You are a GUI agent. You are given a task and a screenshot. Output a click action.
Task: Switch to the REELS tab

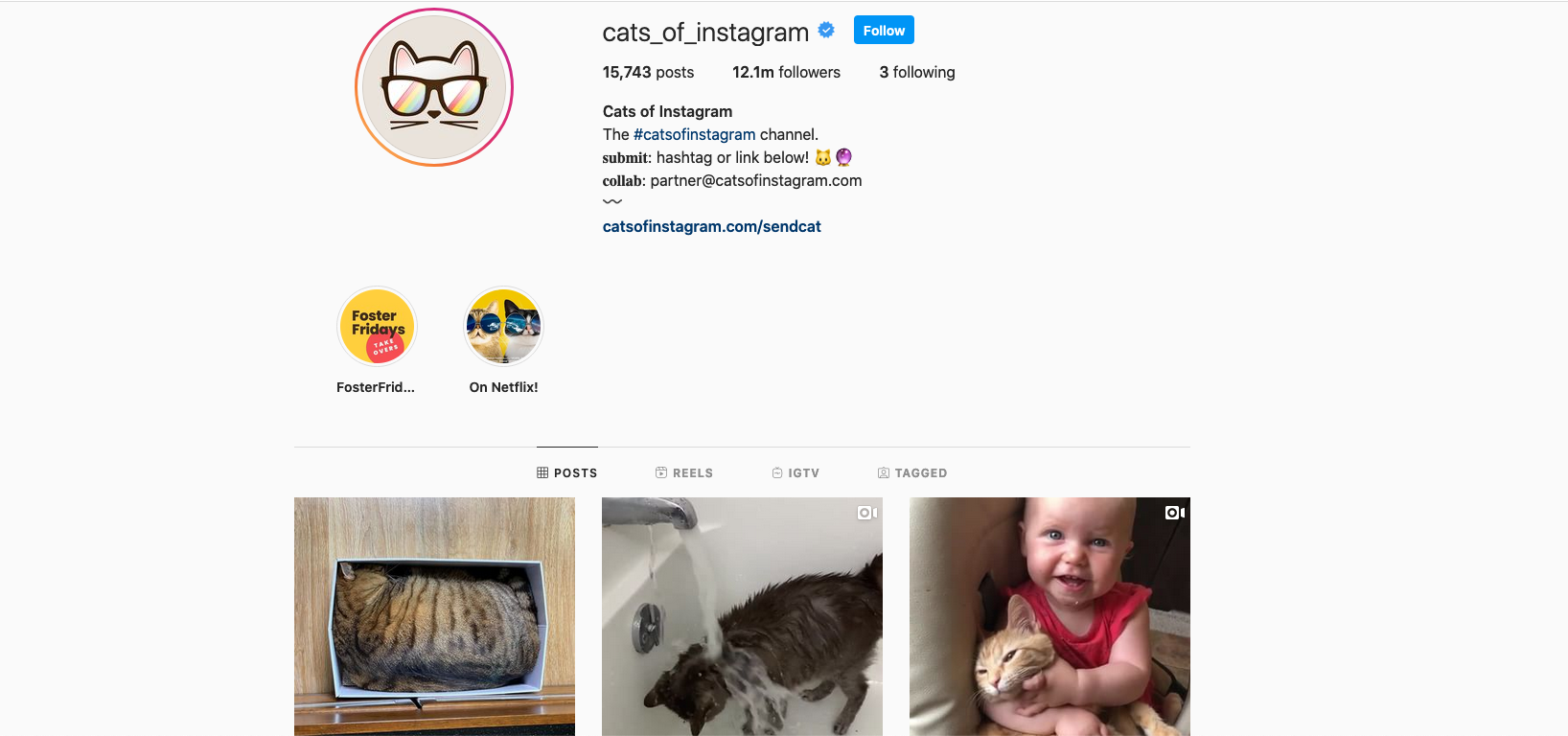coord(684,472)
